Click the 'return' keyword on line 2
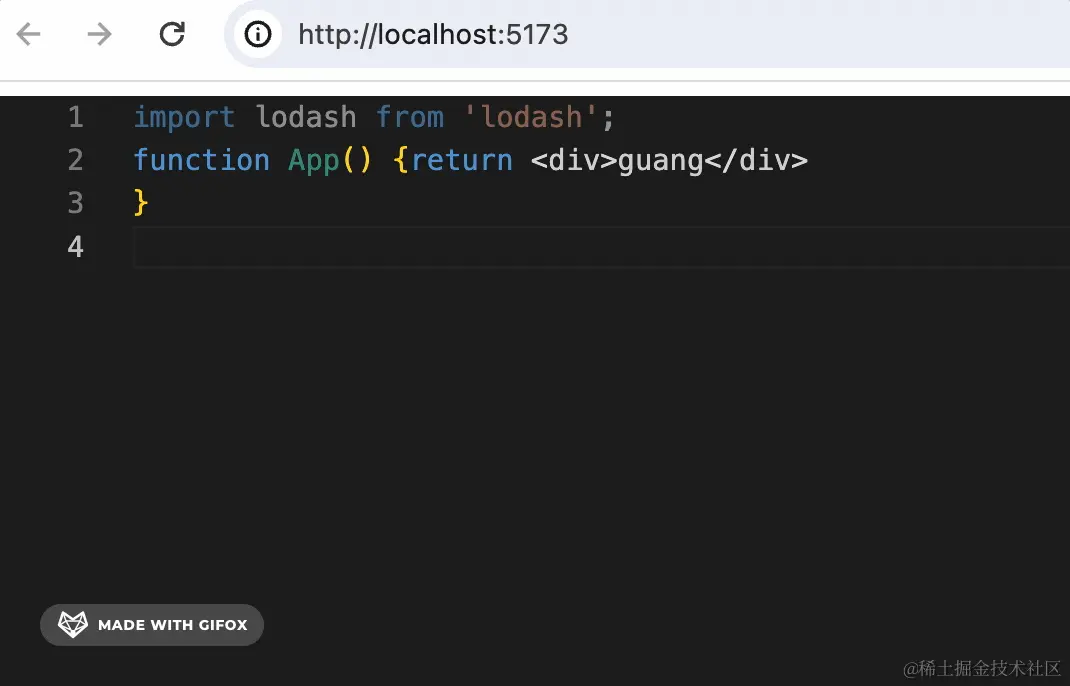The width and height of the screenshot is (1070, 686). (x=461, y=160)
